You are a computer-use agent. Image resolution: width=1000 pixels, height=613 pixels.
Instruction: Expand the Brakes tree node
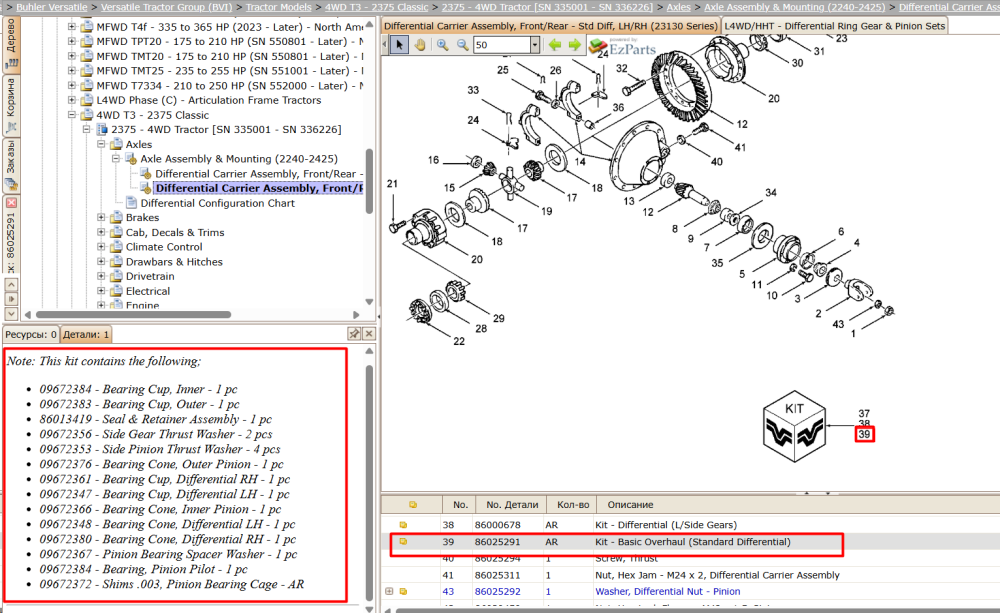pos(101,218)
